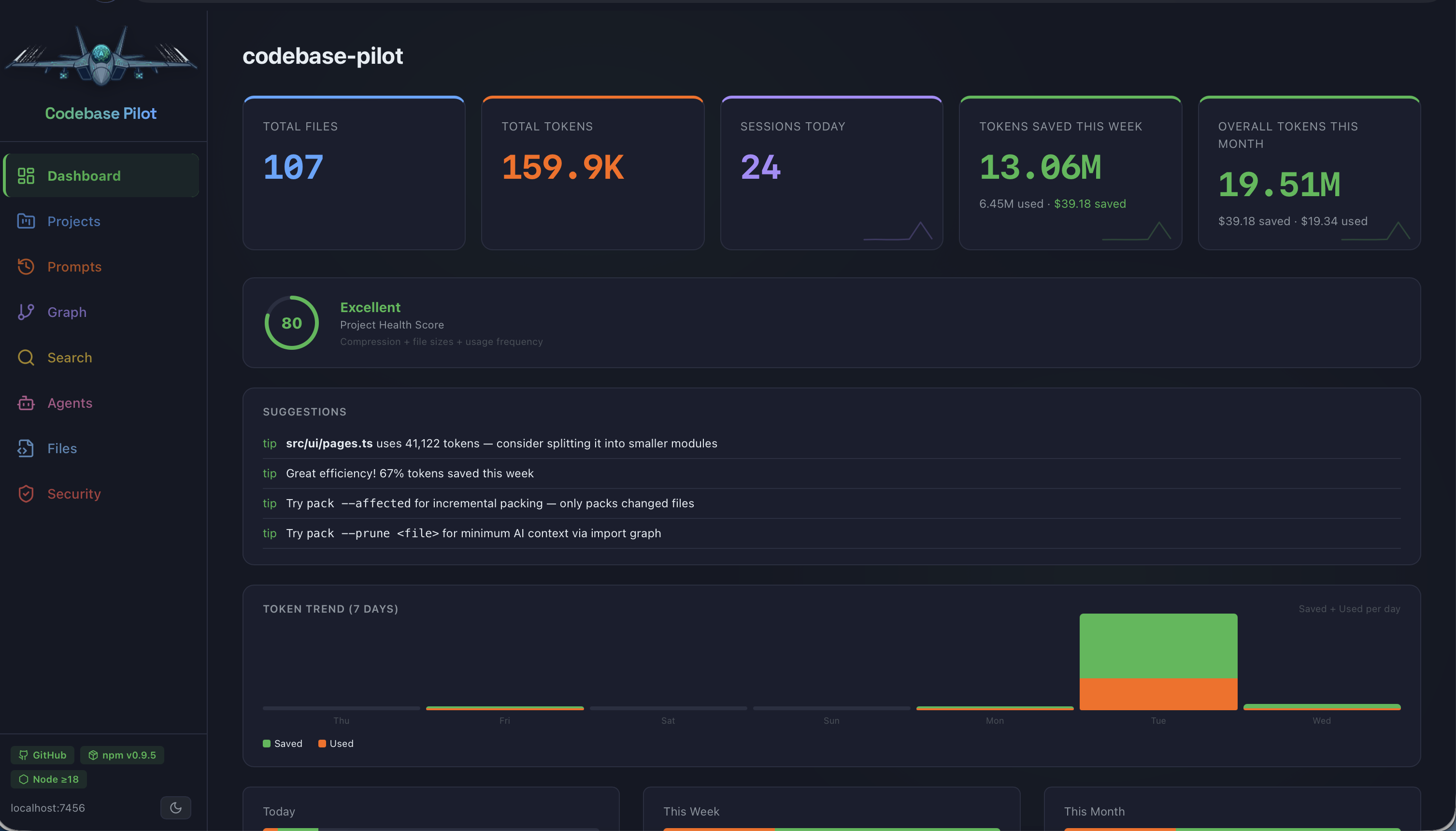The image size is (1456, 831).
Task: Open the Agents panel
Action: [x=70, y=402]
